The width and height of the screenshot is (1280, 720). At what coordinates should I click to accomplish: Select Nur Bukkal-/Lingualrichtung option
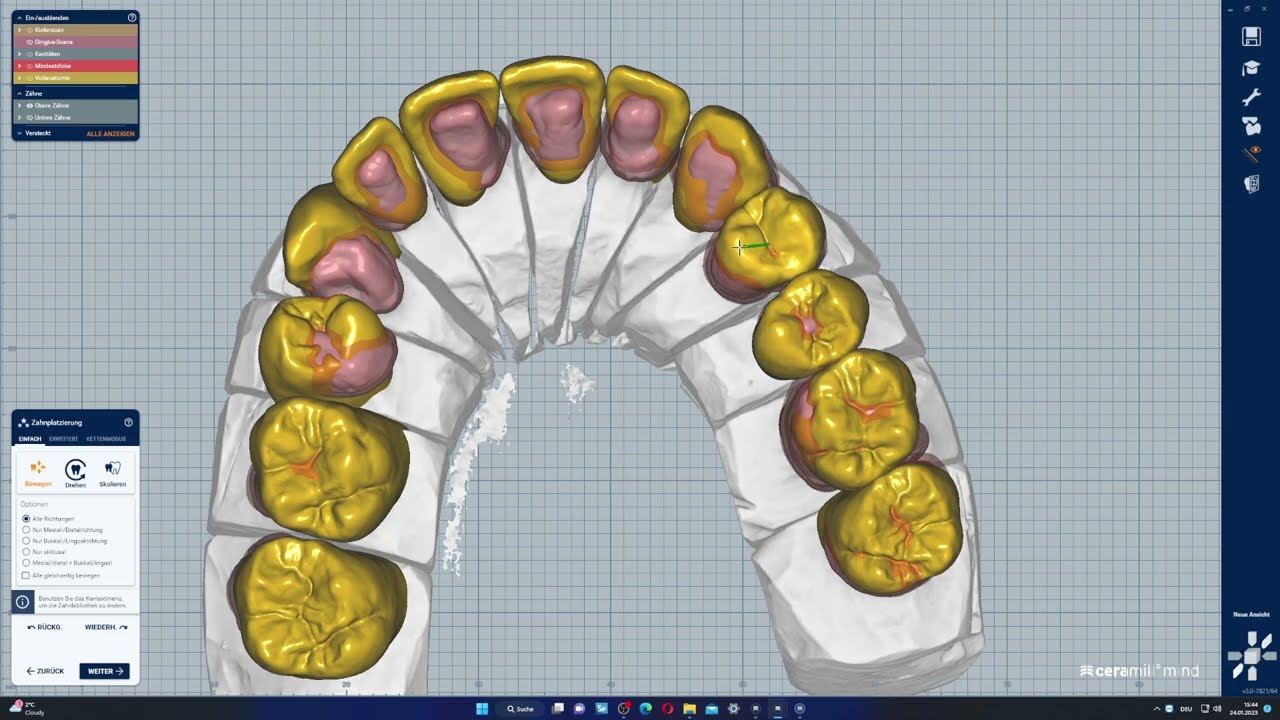click(26, 541)
